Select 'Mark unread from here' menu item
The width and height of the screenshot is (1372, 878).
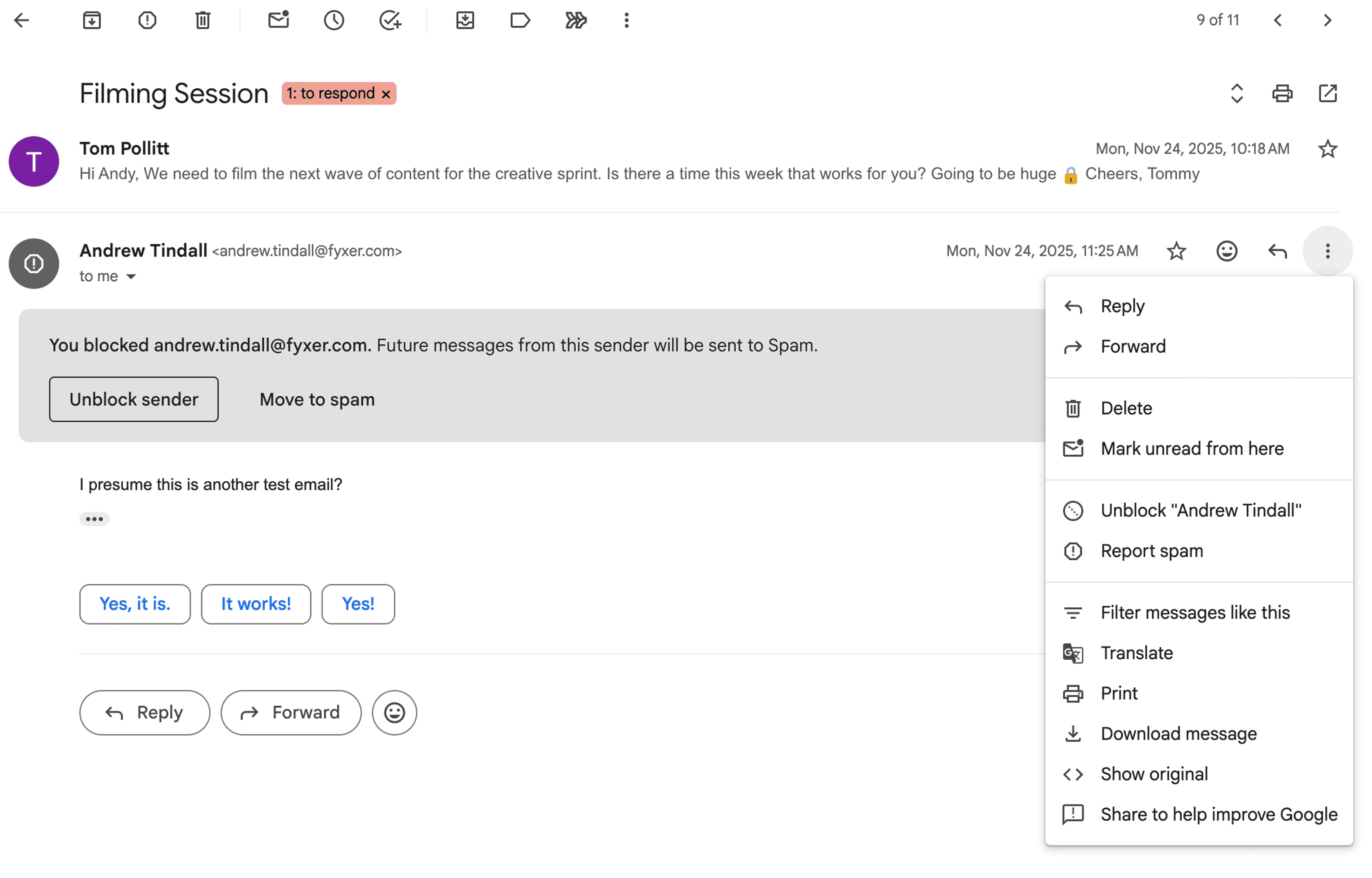pos(1199,449)
